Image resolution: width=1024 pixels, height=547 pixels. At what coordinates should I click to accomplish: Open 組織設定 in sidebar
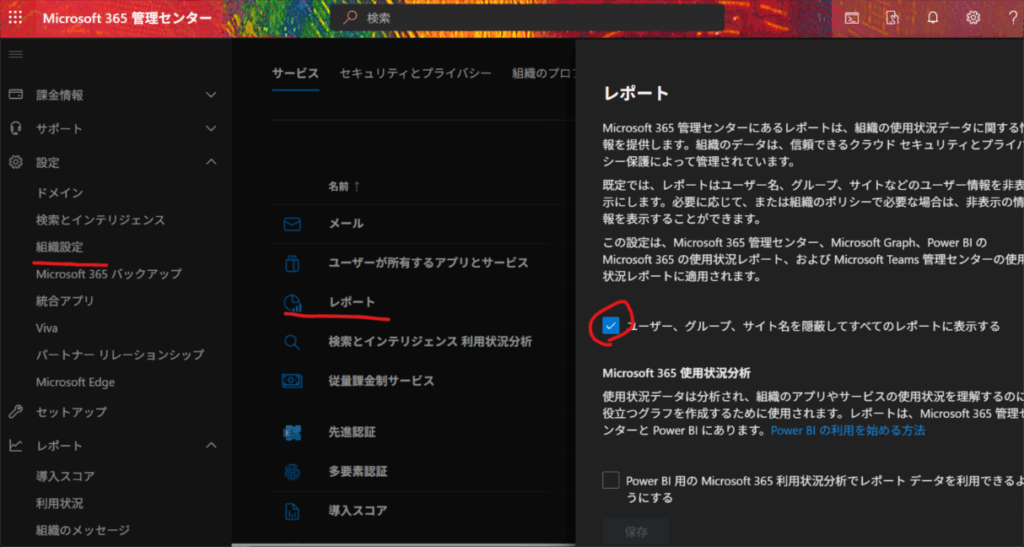click(59, 247)
